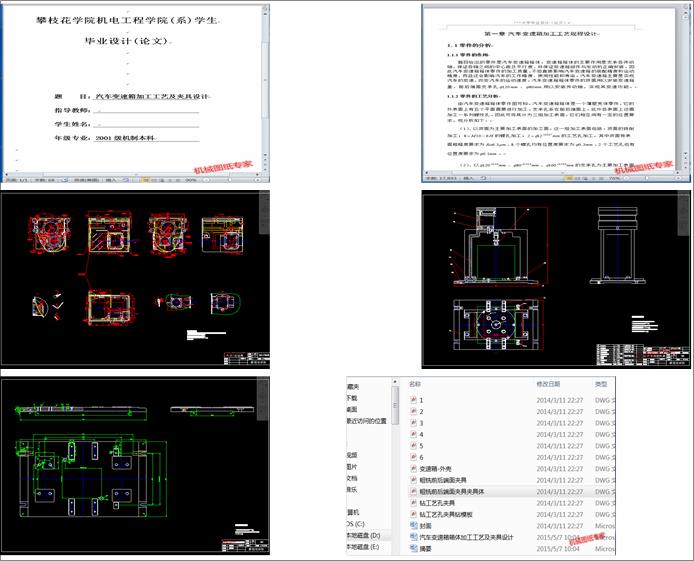Select DWG file icon for file 4
This screenshot has width=694, height=561.
pyautogui.click(x=414, y=434)
